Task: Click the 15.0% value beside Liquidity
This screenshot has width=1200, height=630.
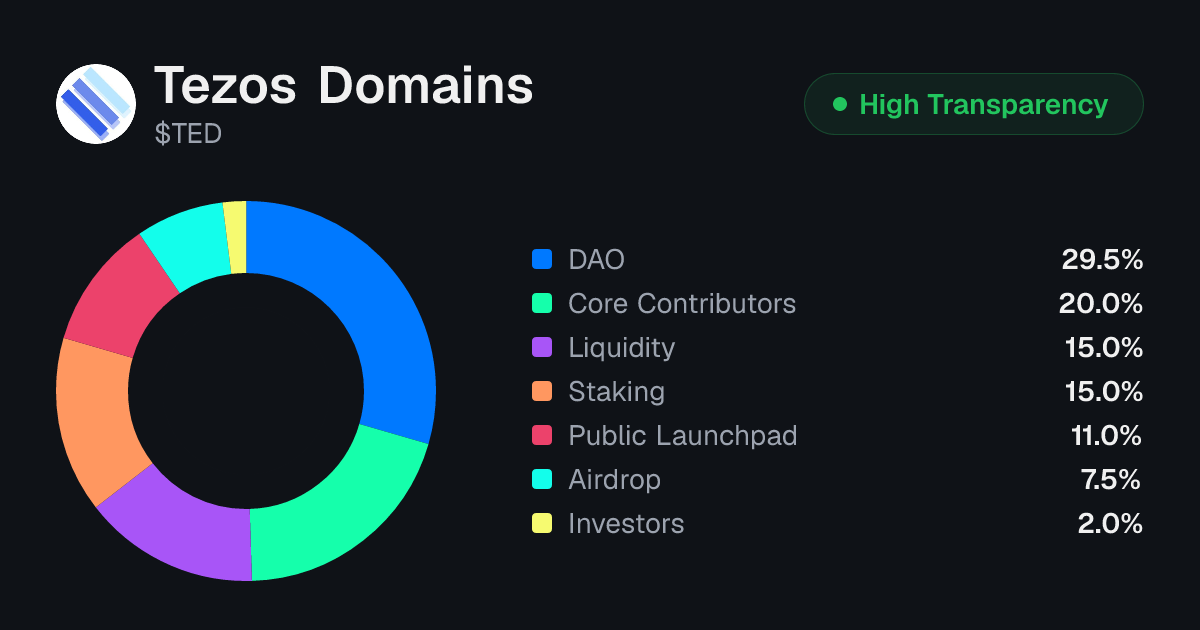Action: click(x=1103, y=348)
